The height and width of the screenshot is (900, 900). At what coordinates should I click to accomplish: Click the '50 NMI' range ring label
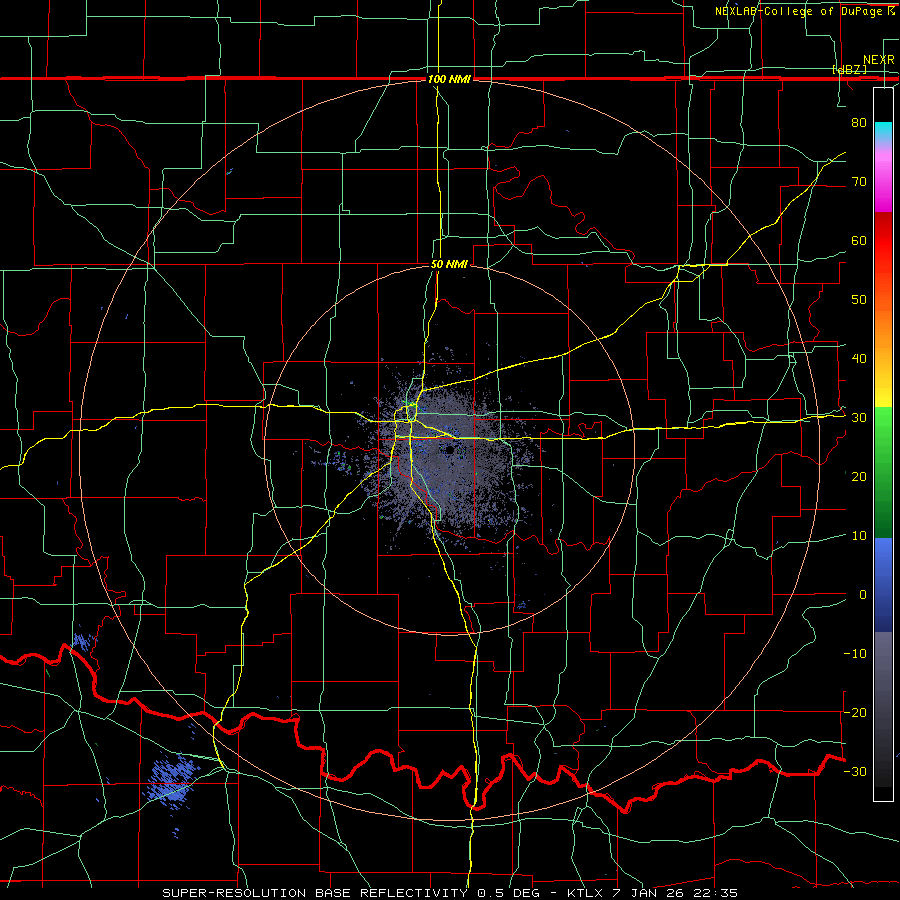(449, 265)
